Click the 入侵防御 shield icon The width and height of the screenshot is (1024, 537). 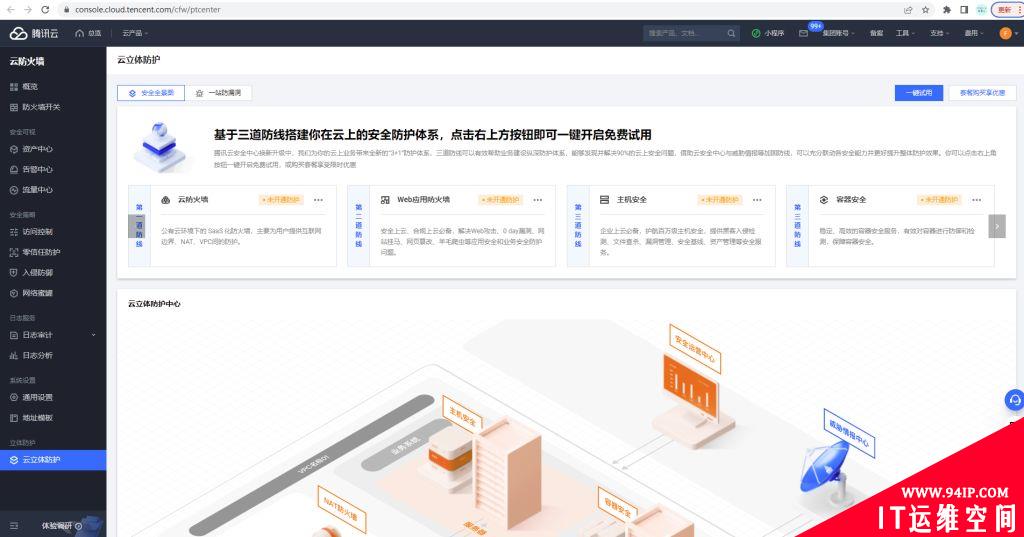click(x=14, y=272)
